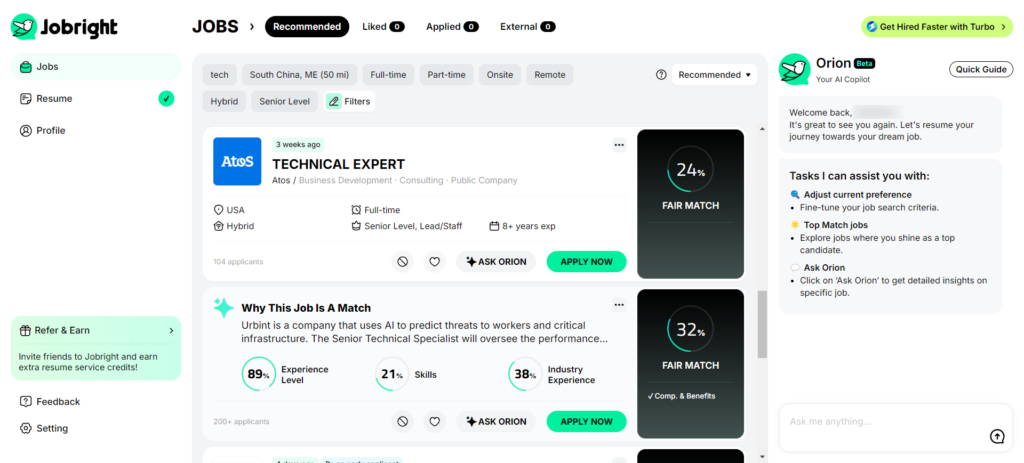
Task: Click the 89% Experience Level ring
Action: [259, 374]
